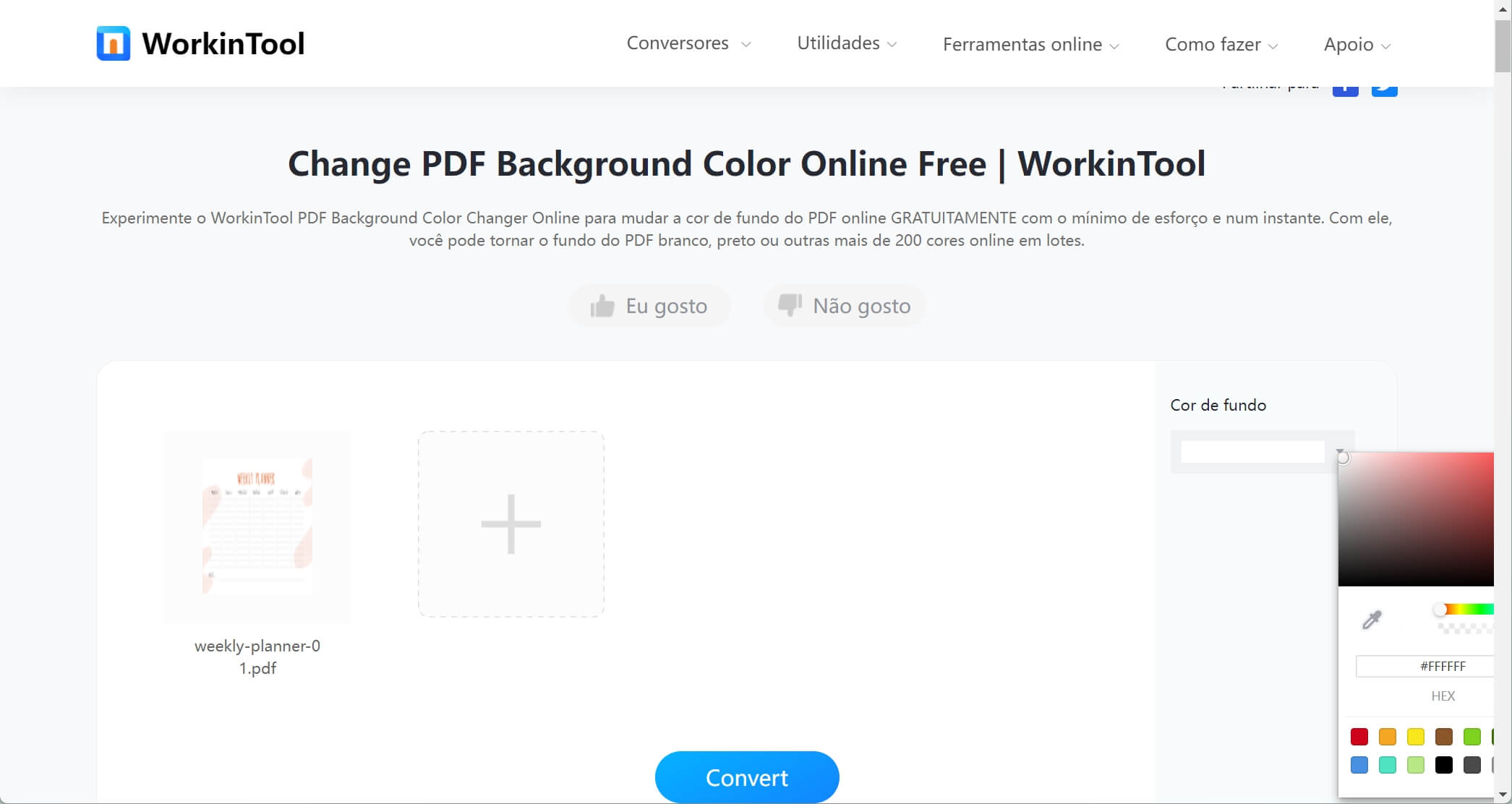Click the WorkinTool logo icon
The width and height of the screenshot is (1512, 804).
tap(114, 43)
